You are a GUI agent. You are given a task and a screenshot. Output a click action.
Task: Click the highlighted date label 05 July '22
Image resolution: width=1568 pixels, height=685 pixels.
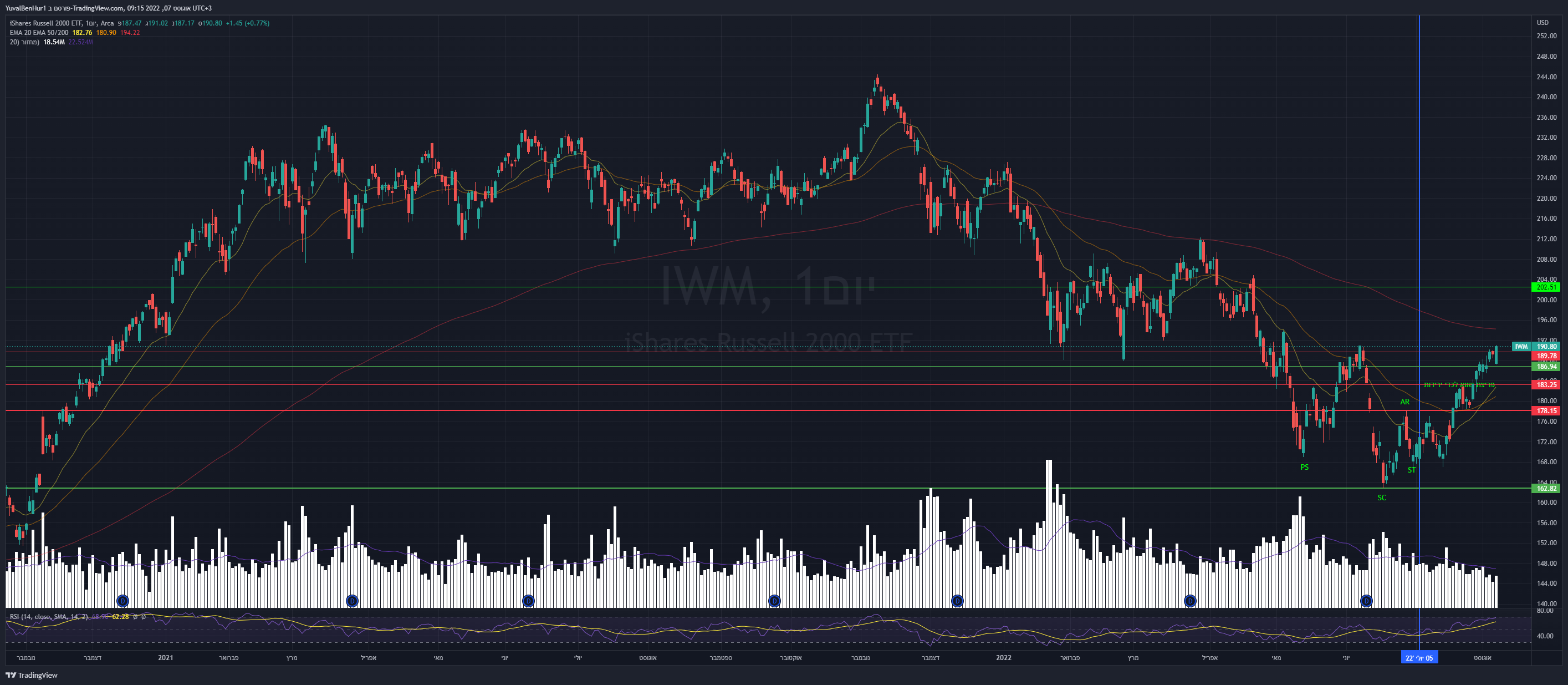(x=1419, y=658)
